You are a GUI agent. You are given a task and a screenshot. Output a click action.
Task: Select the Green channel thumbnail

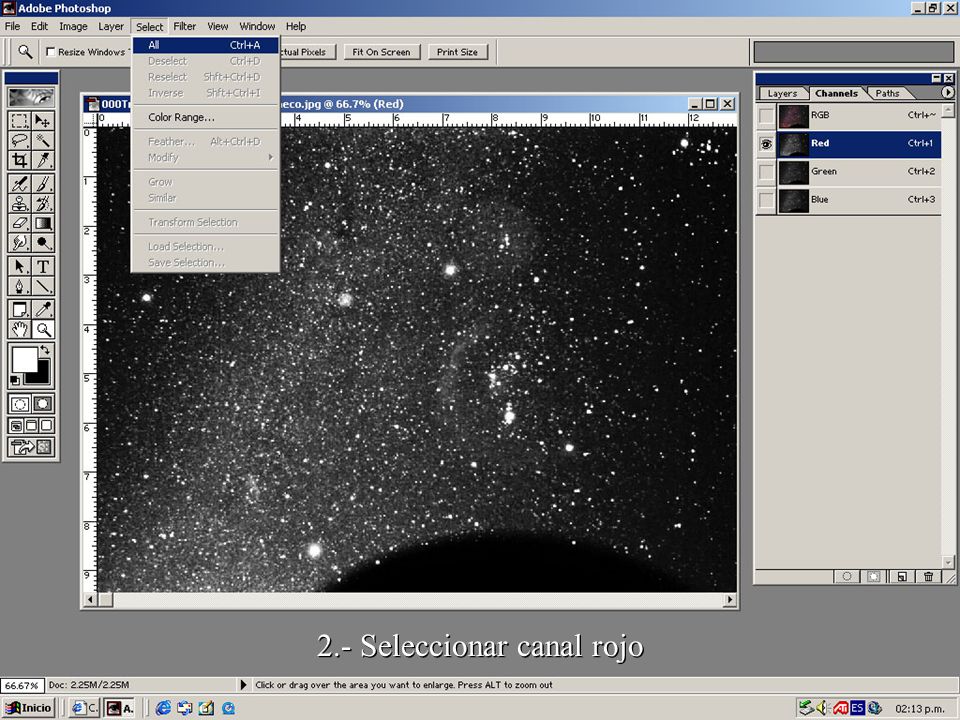tap(793, 172)
